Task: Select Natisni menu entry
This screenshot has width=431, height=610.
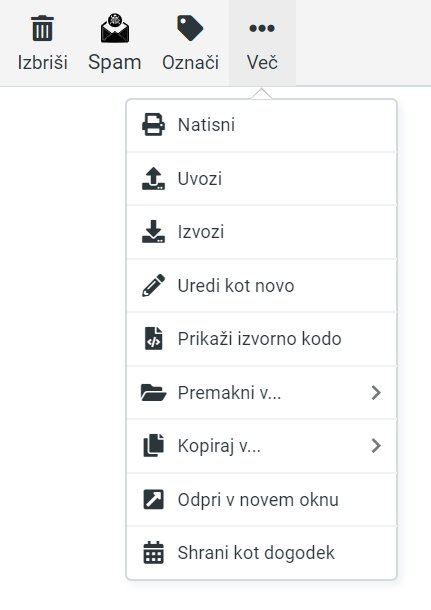Action: 261,125
